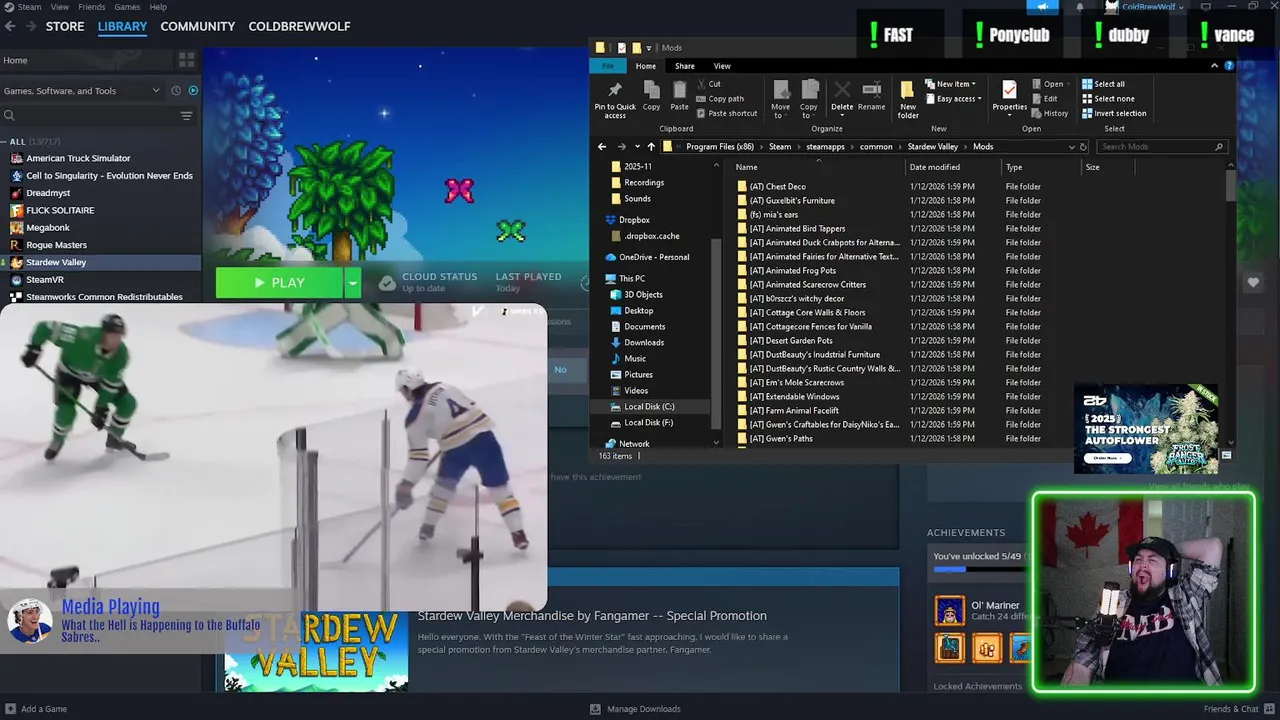
Task: Click Edit in the Open group
Action: 1045,99
